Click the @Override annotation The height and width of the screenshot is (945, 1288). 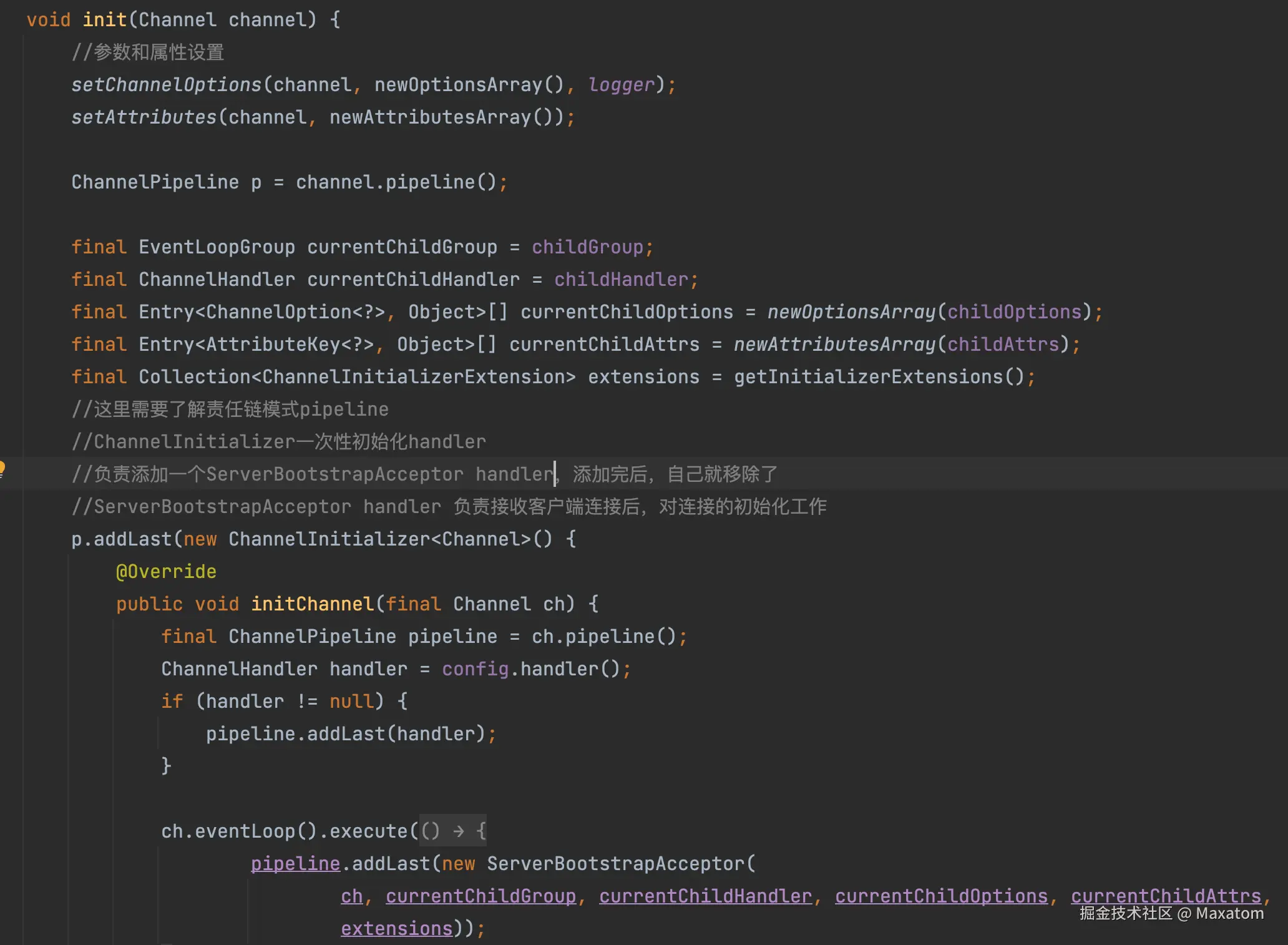point(166,572)
